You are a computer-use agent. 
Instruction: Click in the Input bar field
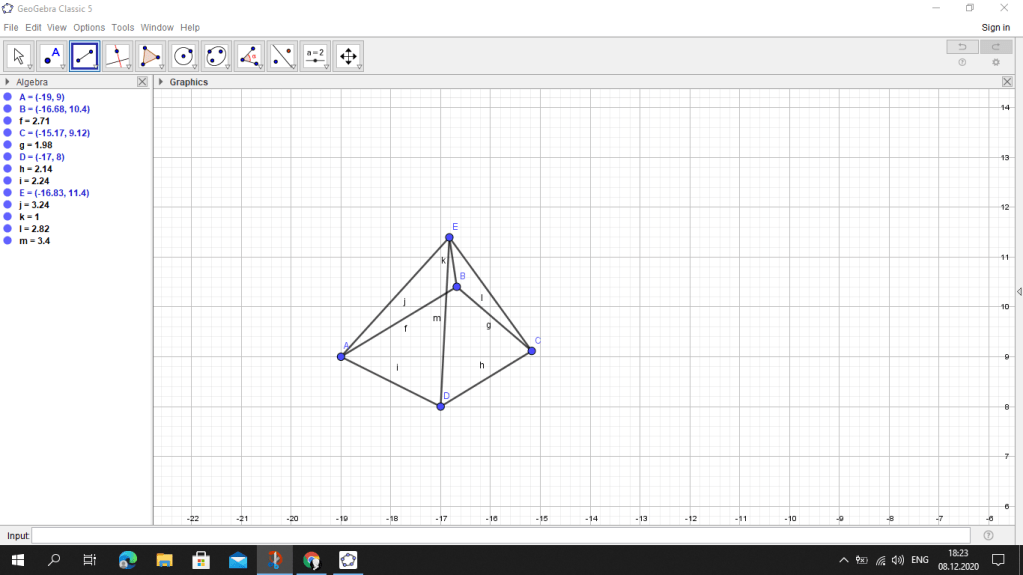click(500, 536)
